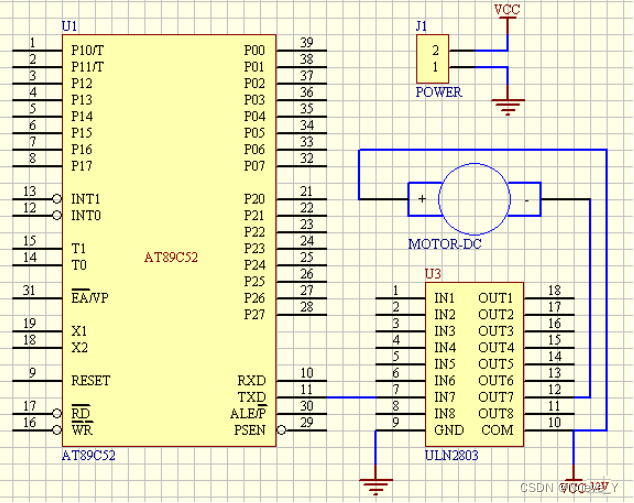Click the TXD pin name
634x503 pixels.
pyautogui.click(x=251, y=397)
